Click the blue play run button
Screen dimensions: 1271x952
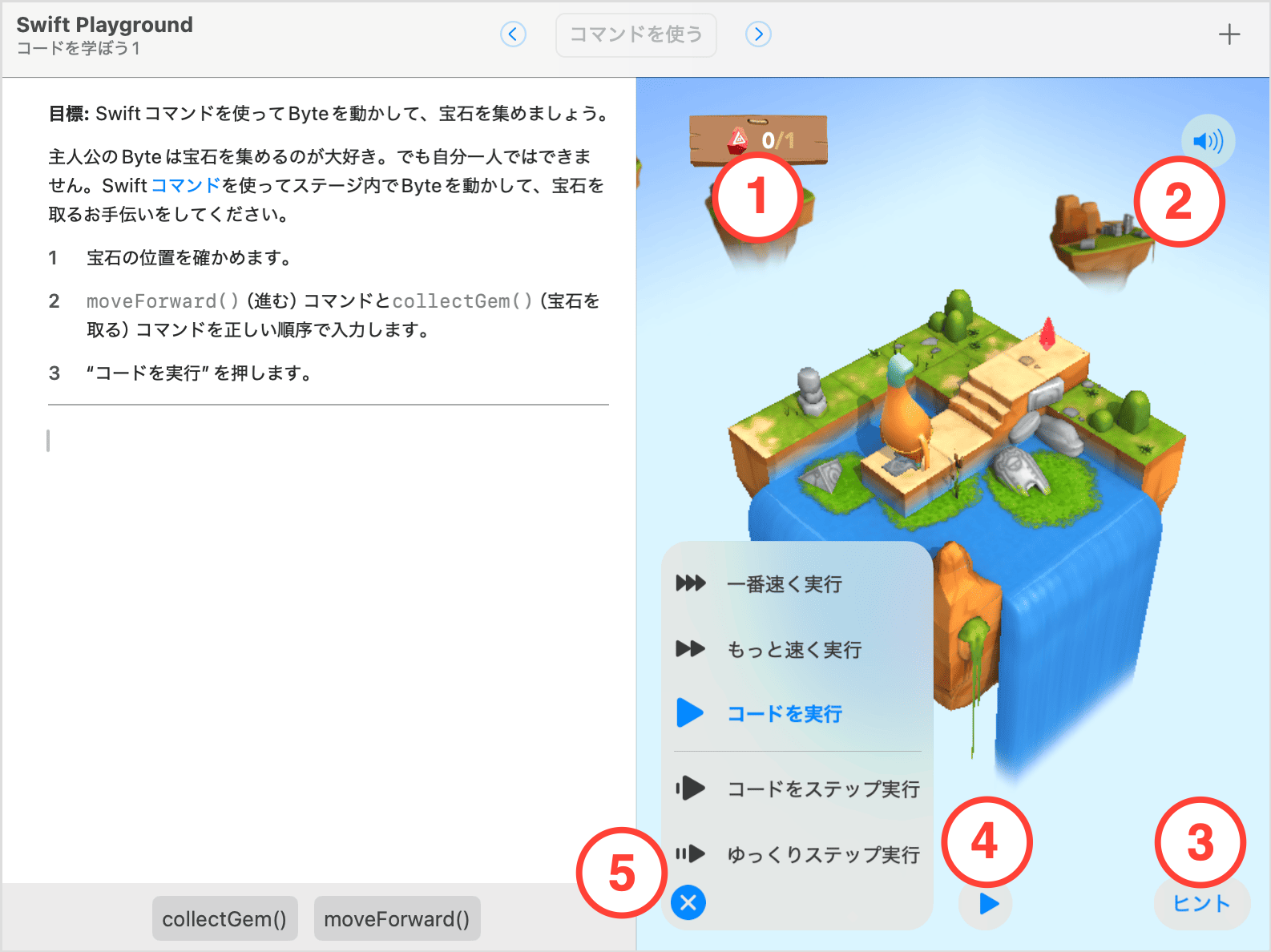(x=986, y=904)
